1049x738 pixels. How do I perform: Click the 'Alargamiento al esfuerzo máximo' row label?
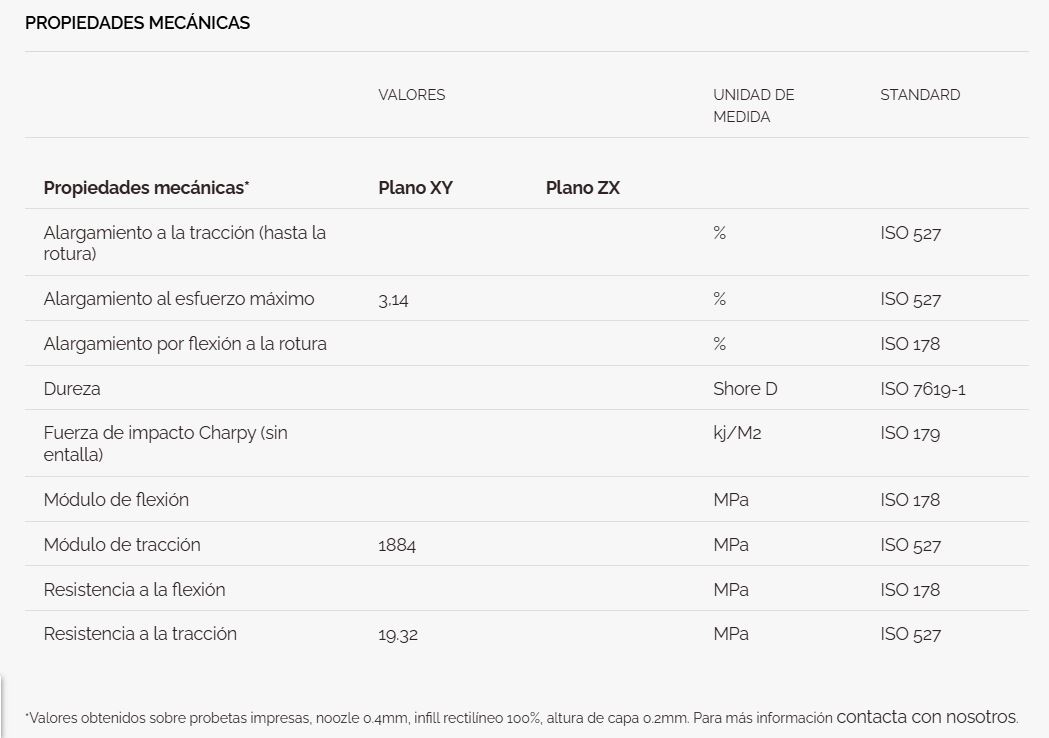pyautogui.click(x=179, y=299)
